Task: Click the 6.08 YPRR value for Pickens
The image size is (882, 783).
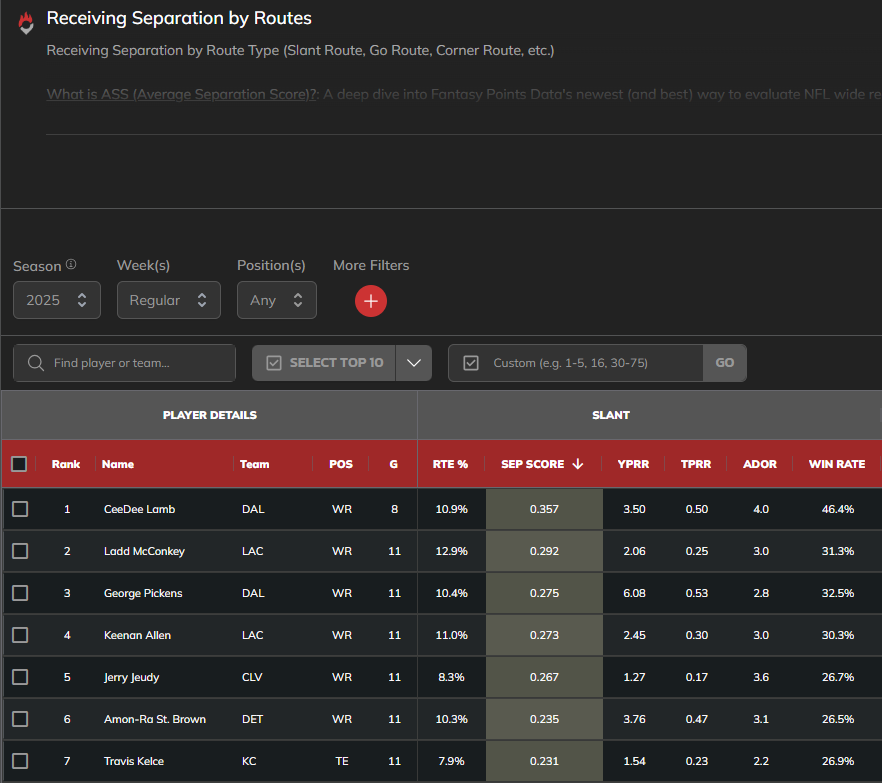Action: tap(634, 593)
